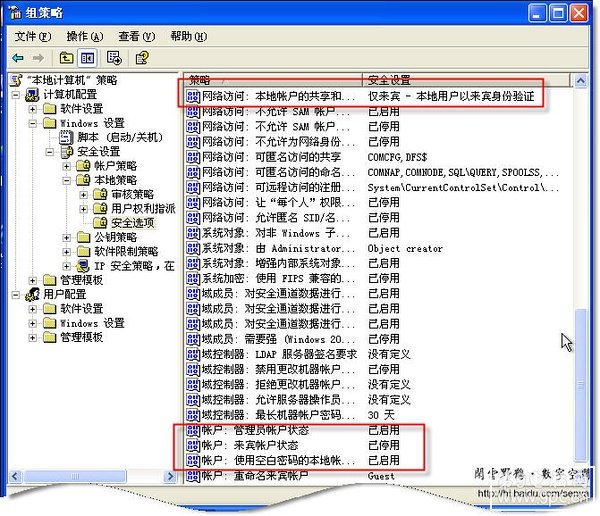
Task: Click policy icon beside 系统加密: 使用 FIPS
Action: tap(193, 278)
